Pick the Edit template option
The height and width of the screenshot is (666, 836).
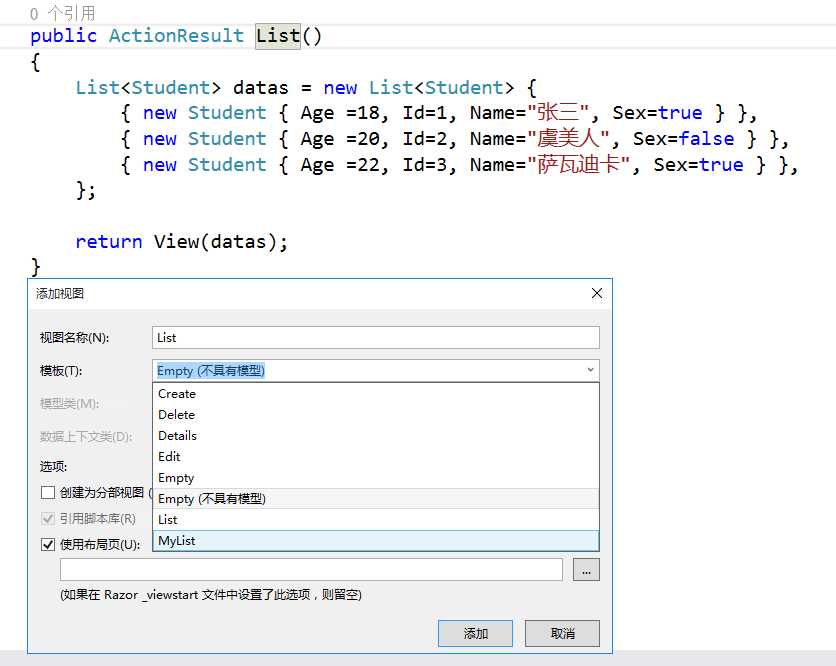376,456
